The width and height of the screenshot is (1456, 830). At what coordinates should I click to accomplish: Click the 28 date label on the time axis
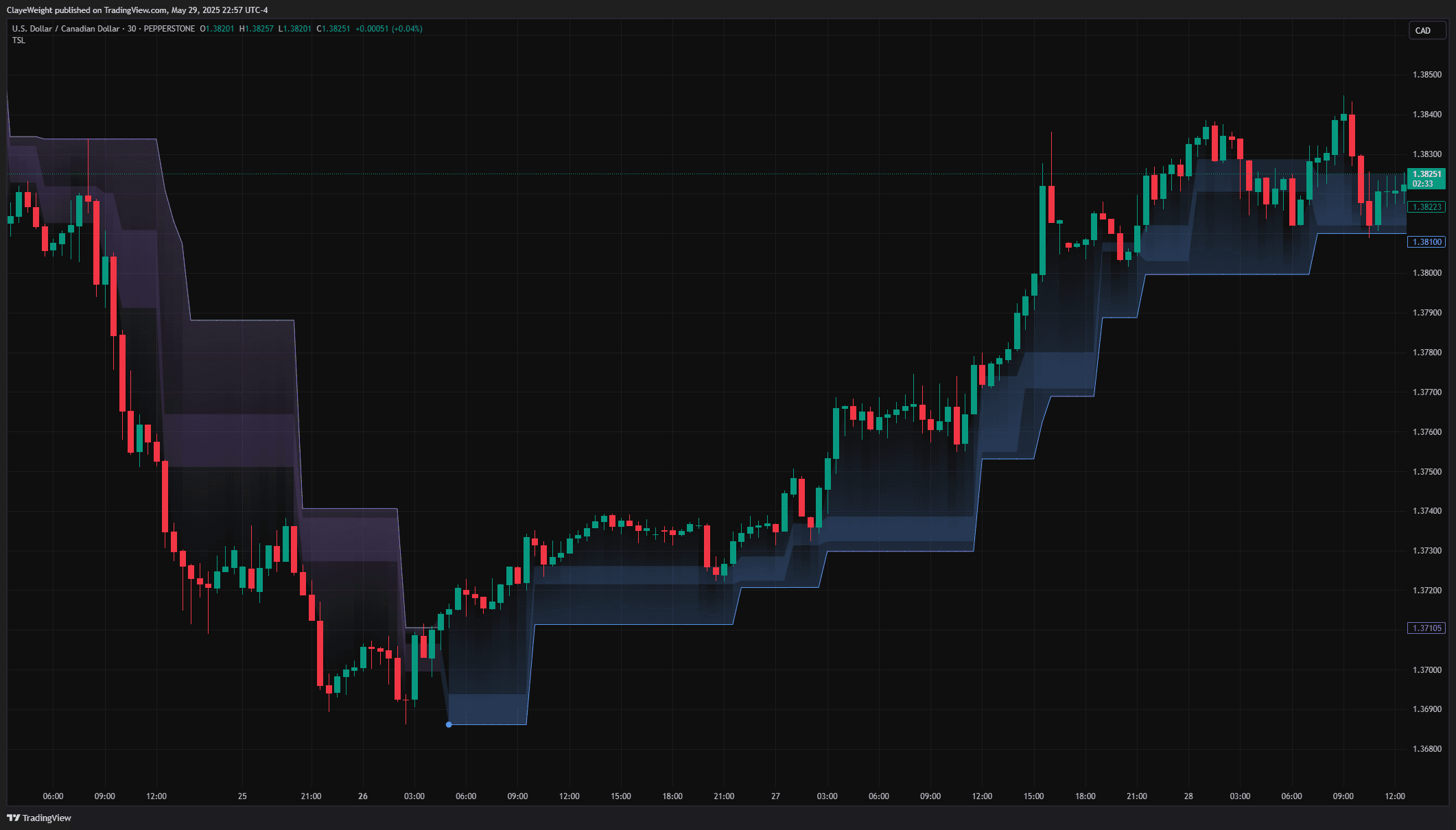[1189, 796]
